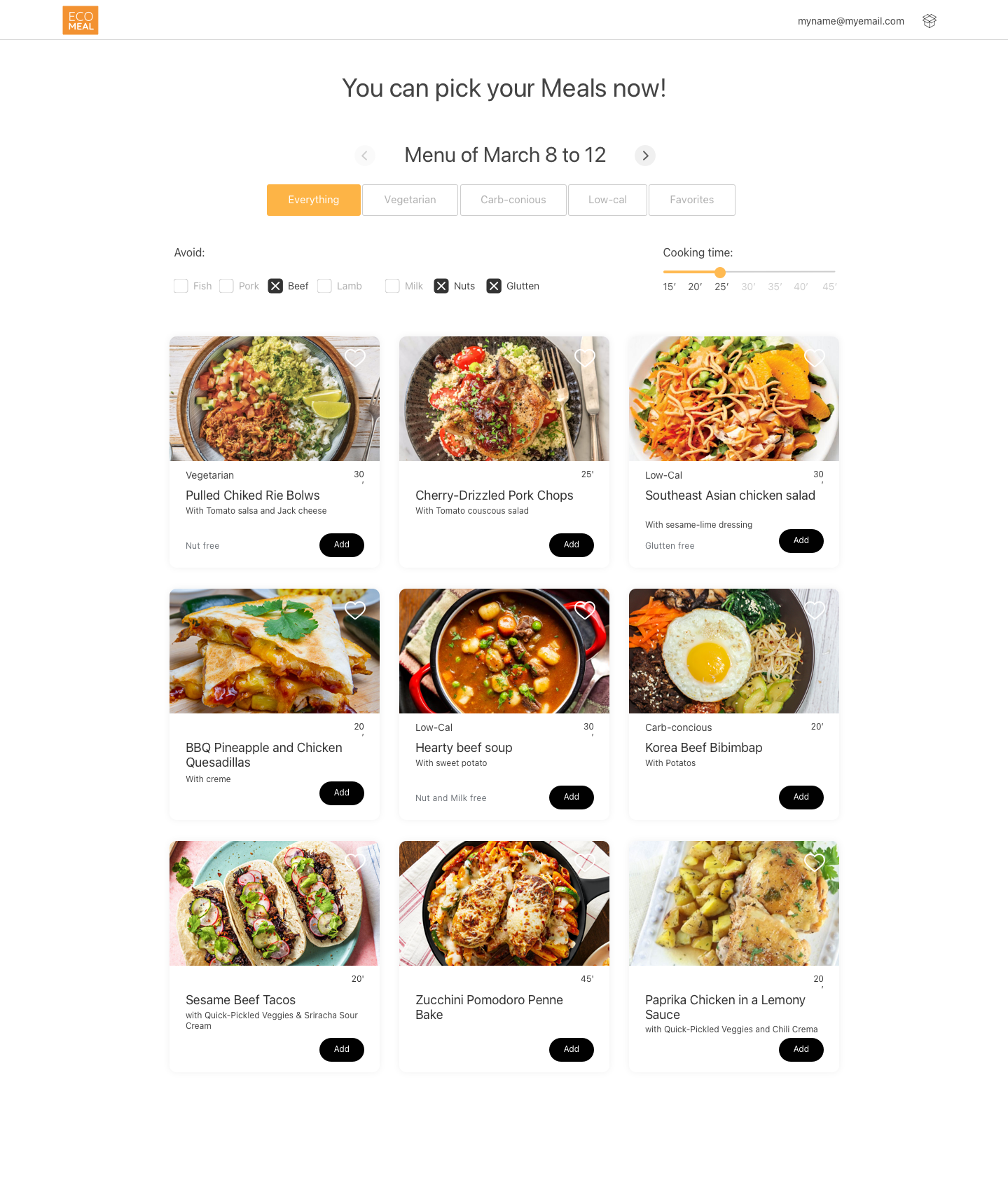The height and width of the screenshot is (1204, 1008).
Task: Go to previous week's menu arrow
Action: pyautogui.click(x=364, y=156)
